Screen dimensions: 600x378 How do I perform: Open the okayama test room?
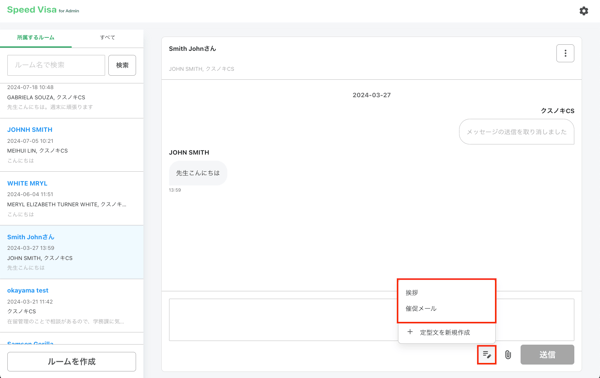[x=72, y=306]
